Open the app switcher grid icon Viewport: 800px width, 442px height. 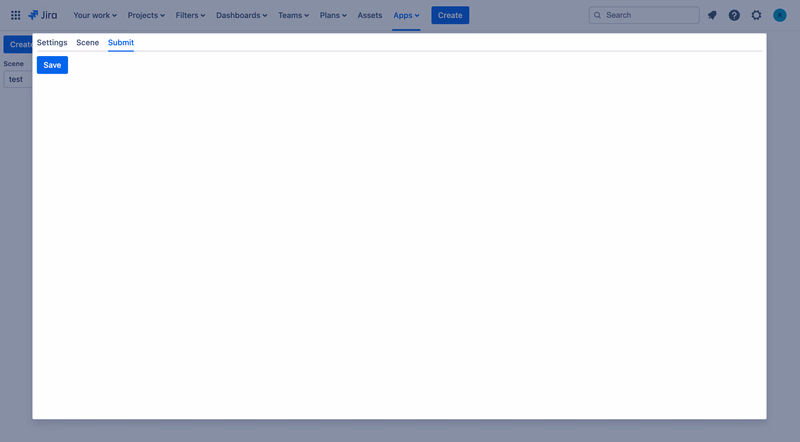coord(15,15)
